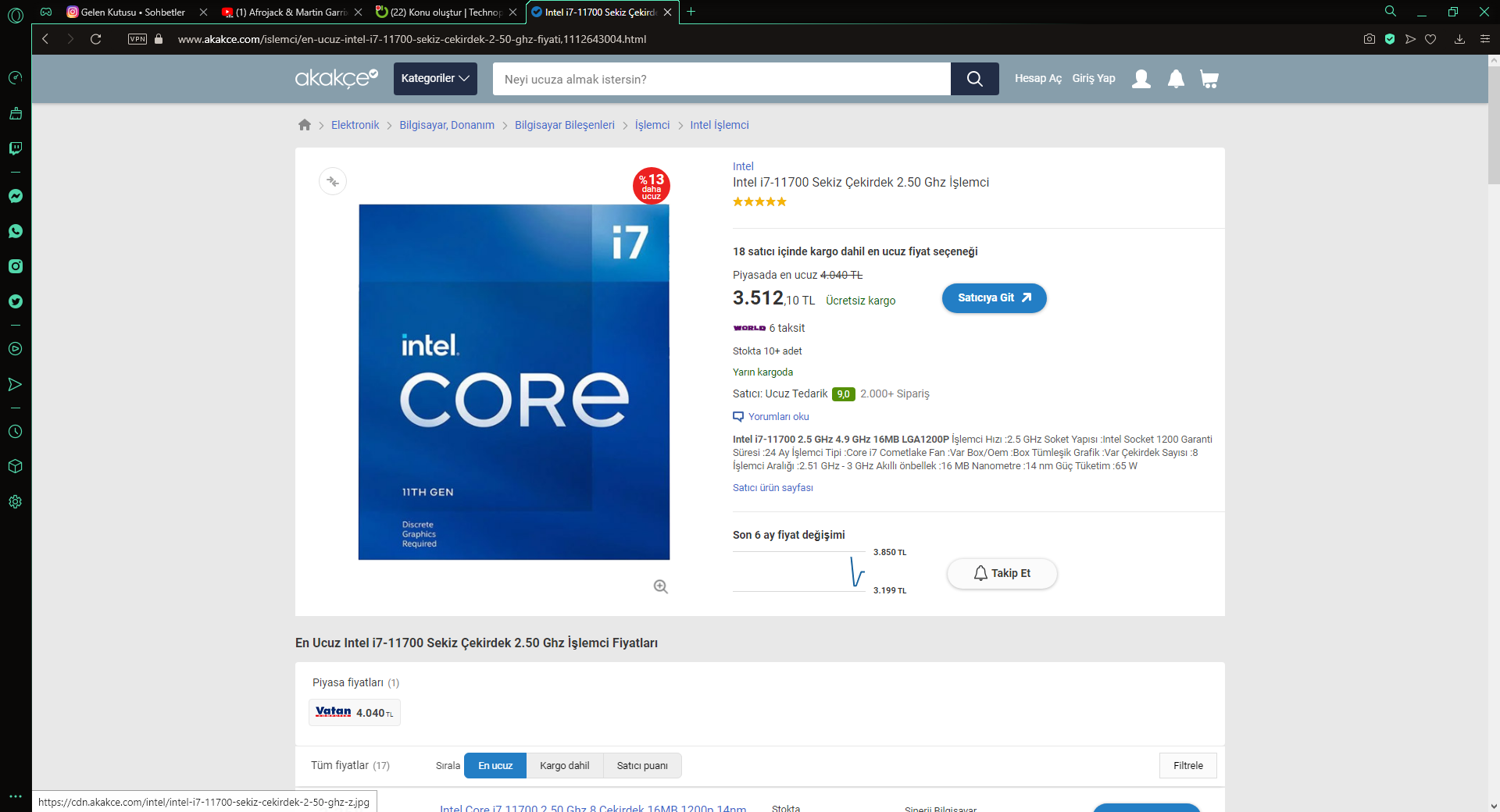Focus the 'Neyi ucuza almak istersin?' search box
Screen dimensions: 1500x812
coord(722,79)
